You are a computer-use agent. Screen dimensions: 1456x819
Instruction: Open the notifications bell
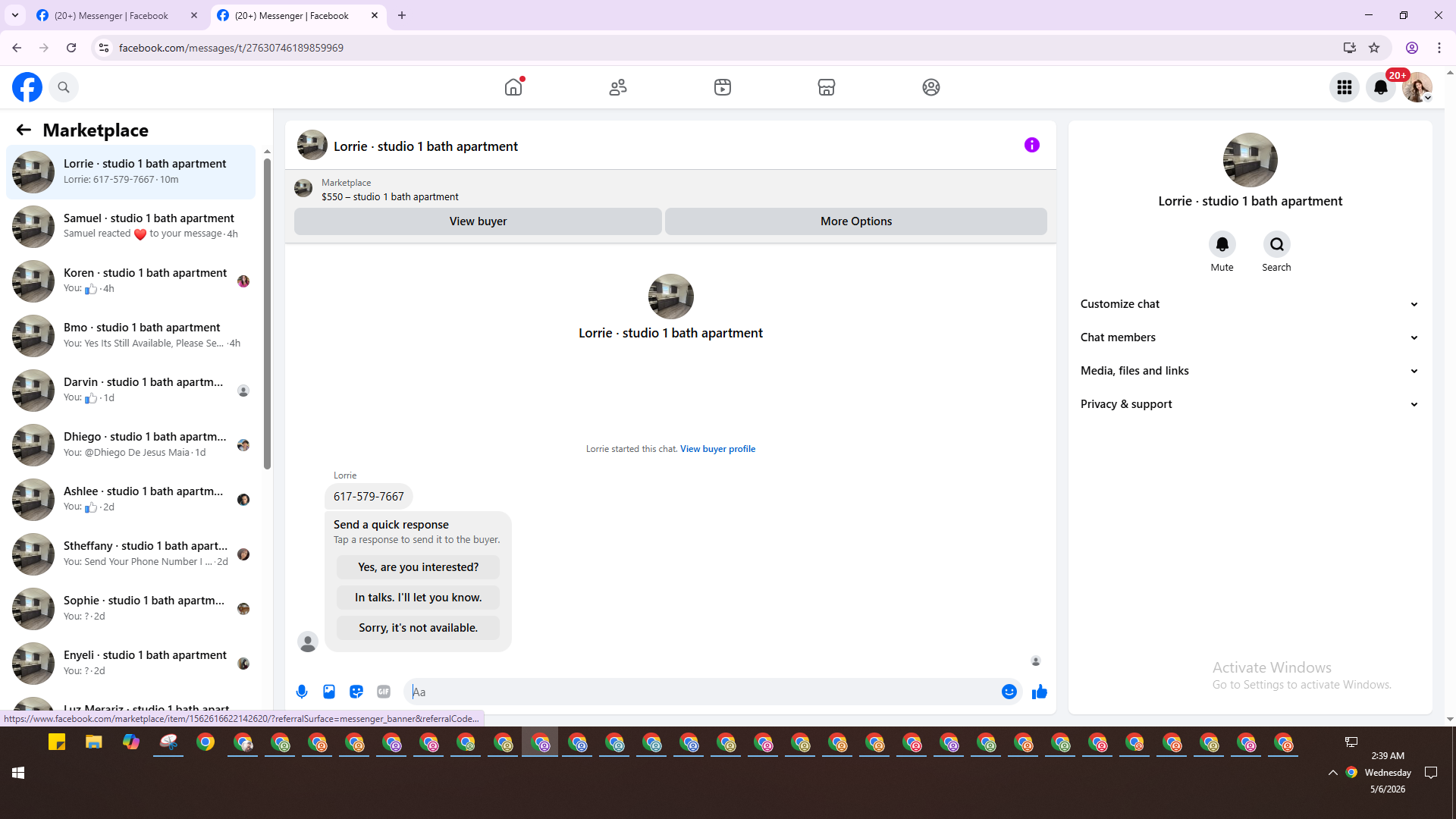[x=1381, y=87]
